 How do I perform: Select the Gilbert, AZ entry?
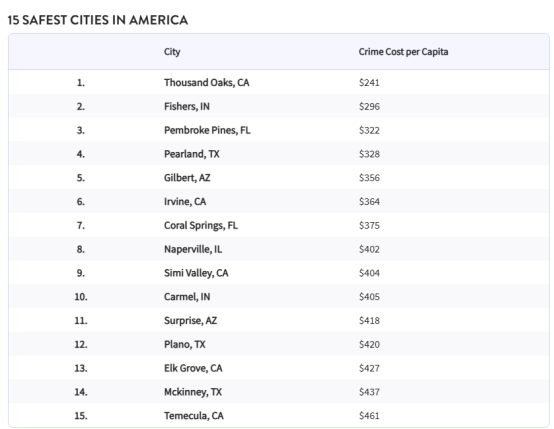[187, 178]
